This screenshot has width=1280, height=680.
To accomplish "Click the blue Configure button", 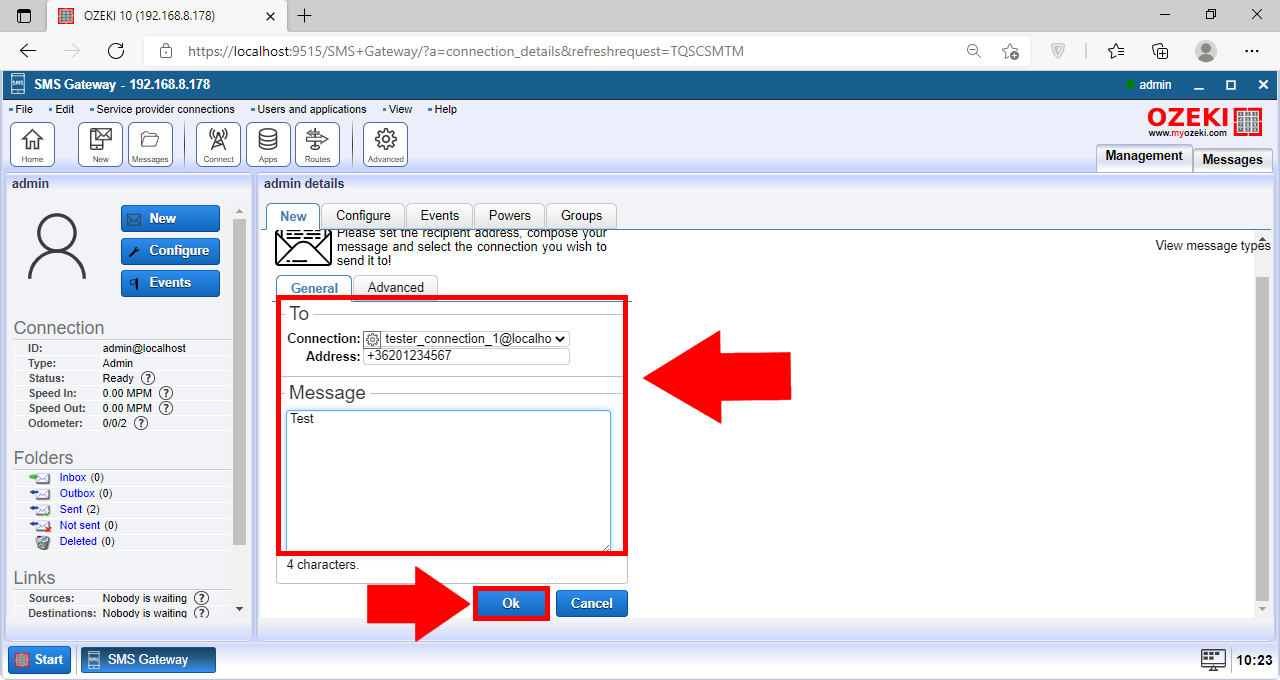I will (170, 251).
